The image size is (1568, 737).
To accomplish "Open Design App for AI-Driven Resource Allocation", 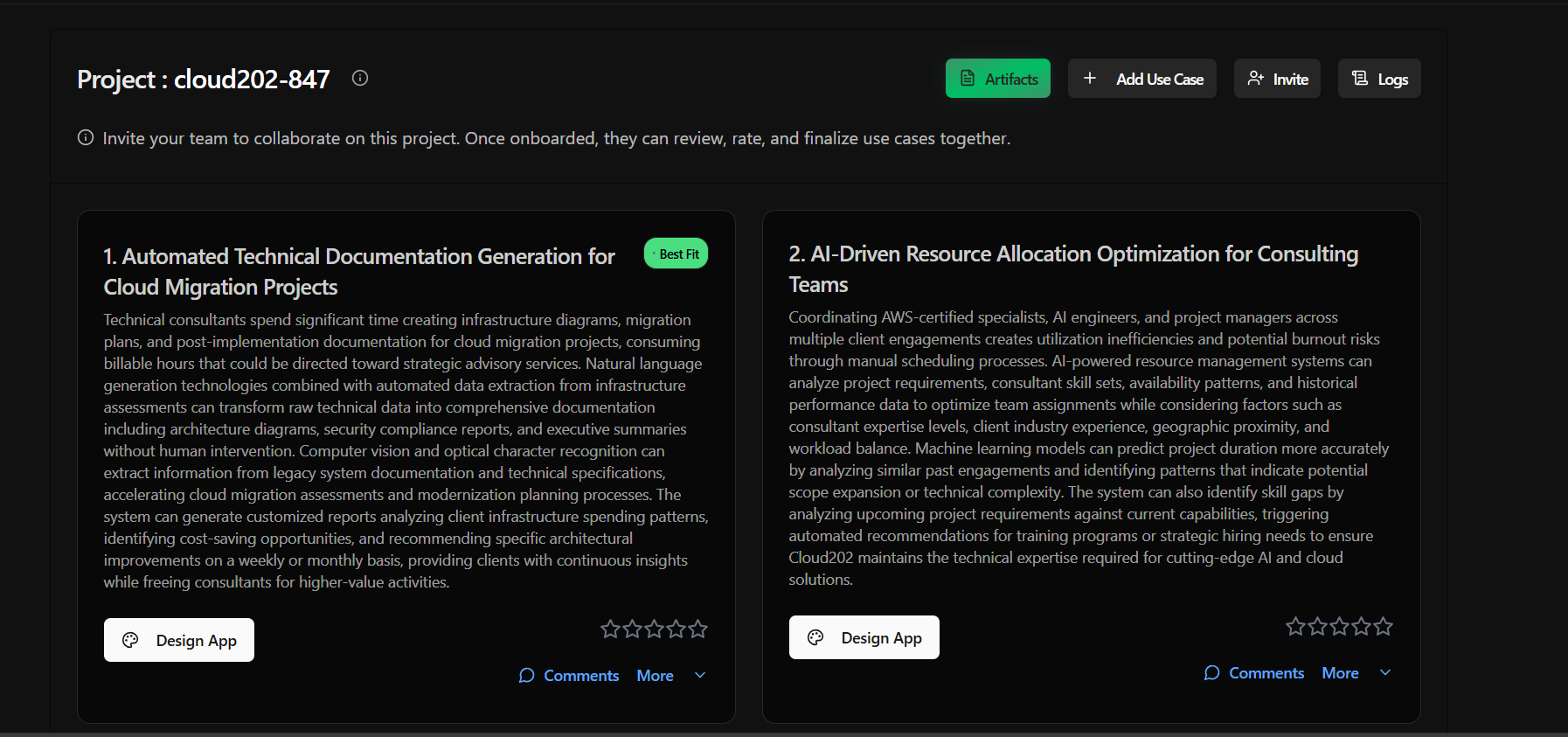I will point(864,637).
